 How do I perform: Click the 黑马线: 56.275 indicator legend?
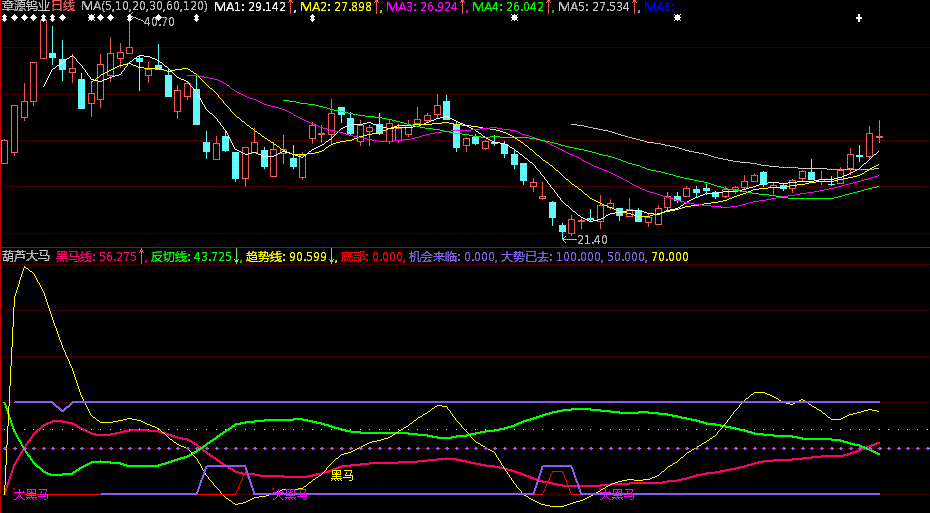(x=96, y=257)
